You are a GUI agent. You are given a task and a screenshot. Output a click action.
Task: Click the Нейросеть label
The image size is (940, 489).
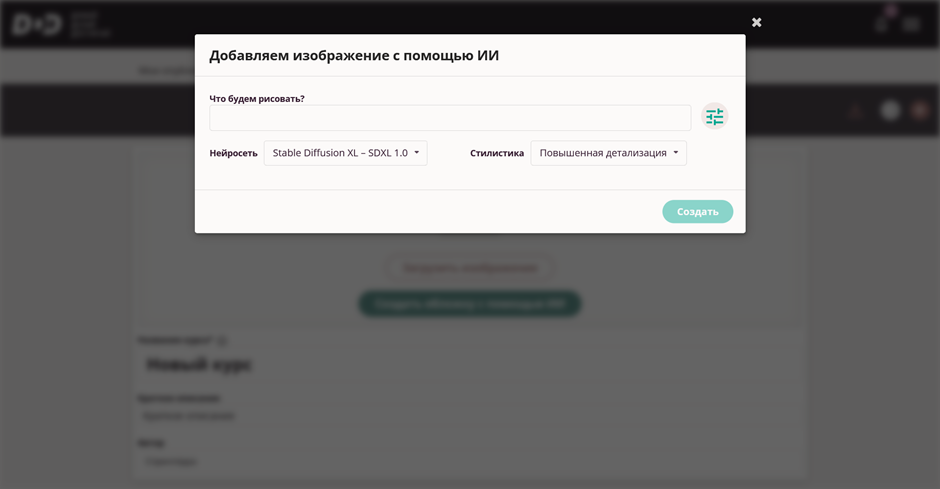233,153
